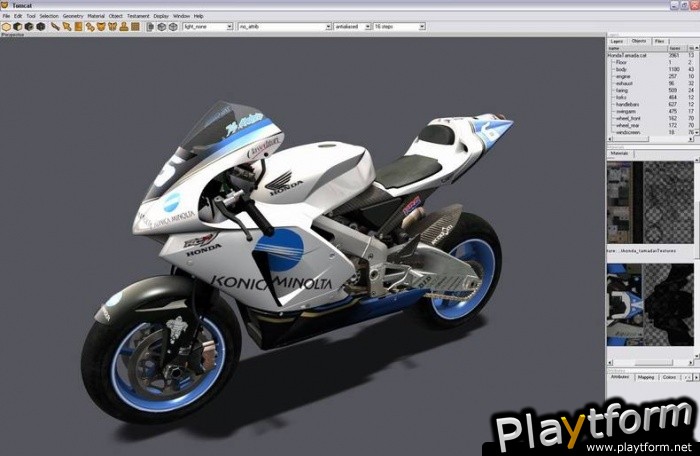Open the Window menu
This screenshot has height=456, width=700.
[181, 16]
